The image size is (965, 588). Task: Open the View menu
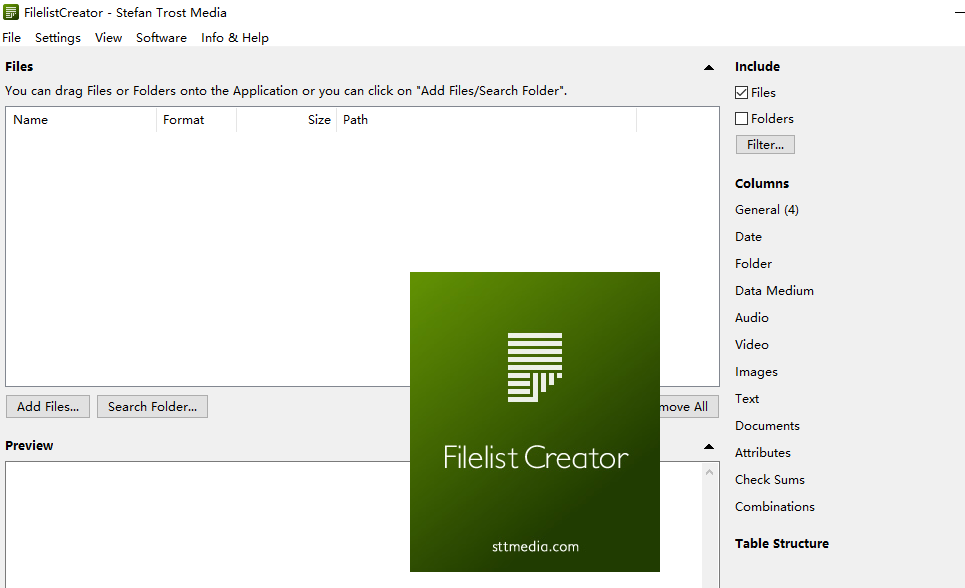pos(108,38)
